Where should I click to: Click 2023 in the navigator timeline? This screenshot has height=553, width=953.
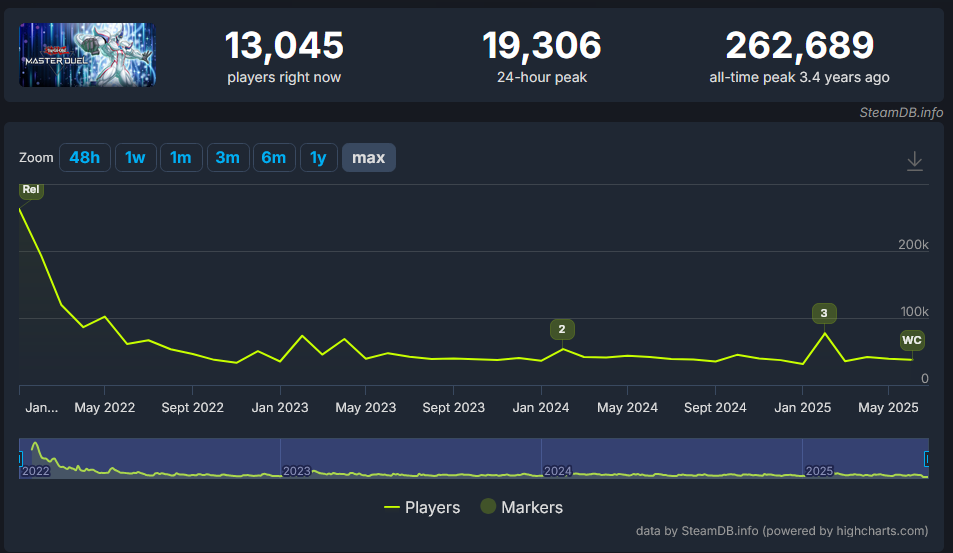coord(297,471)
